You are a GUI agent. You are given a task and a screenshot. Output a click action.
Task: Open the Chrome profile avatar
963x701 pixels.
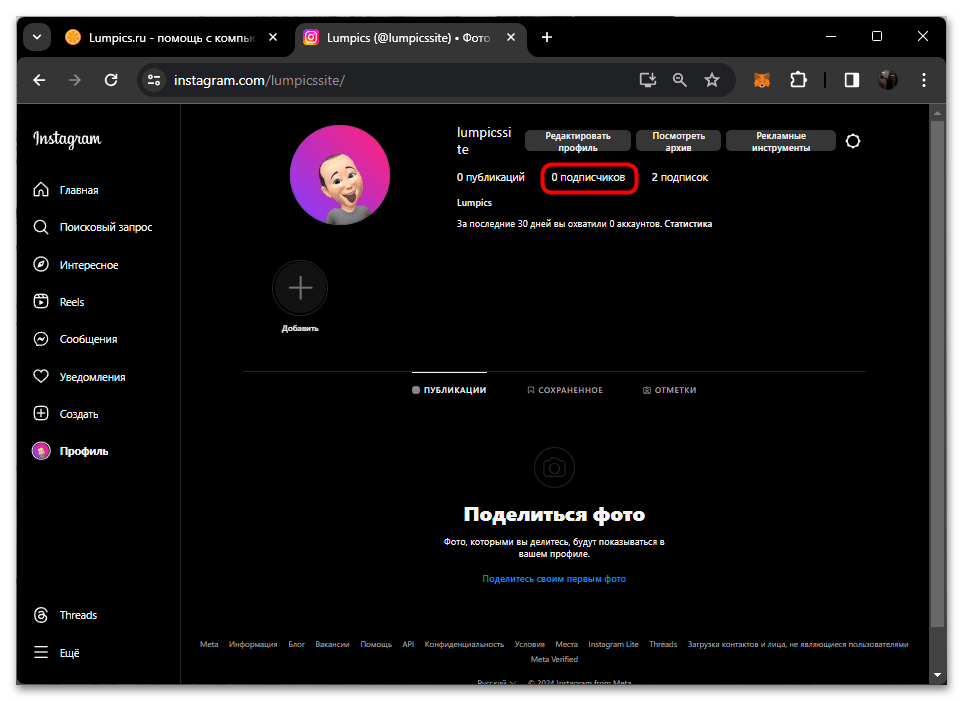[887, 80]
